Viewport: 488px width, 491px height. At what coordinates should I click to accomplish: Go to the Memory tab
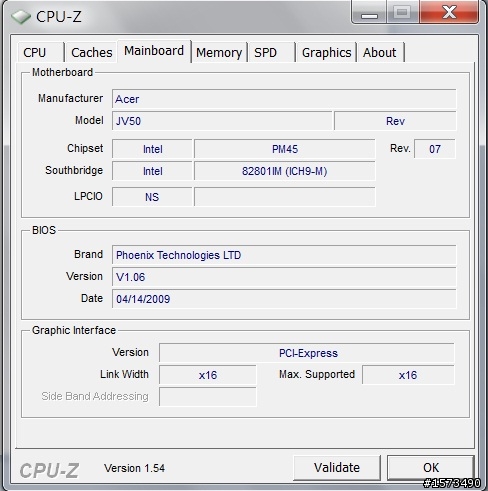(x=219, y=52)
